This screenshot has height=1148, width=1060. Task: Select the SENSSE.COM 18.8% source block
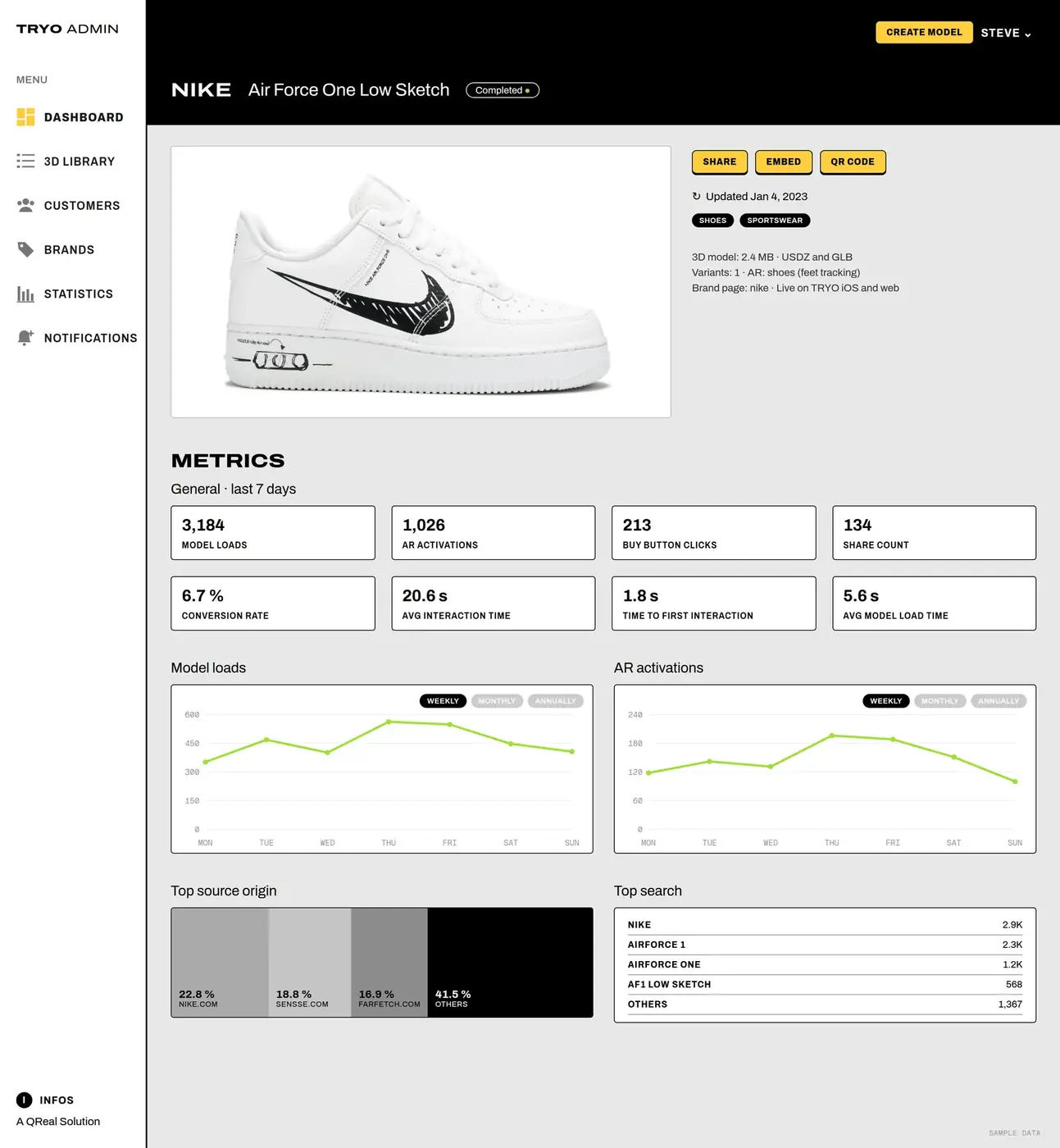pos(310,963)
